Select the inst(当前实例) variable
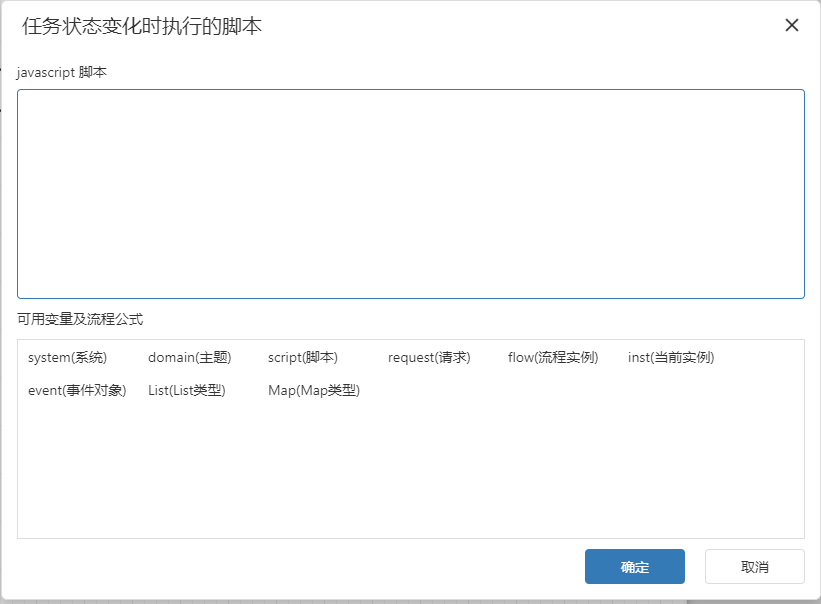This screenshot has height=604, width=821. click(671, 358)
